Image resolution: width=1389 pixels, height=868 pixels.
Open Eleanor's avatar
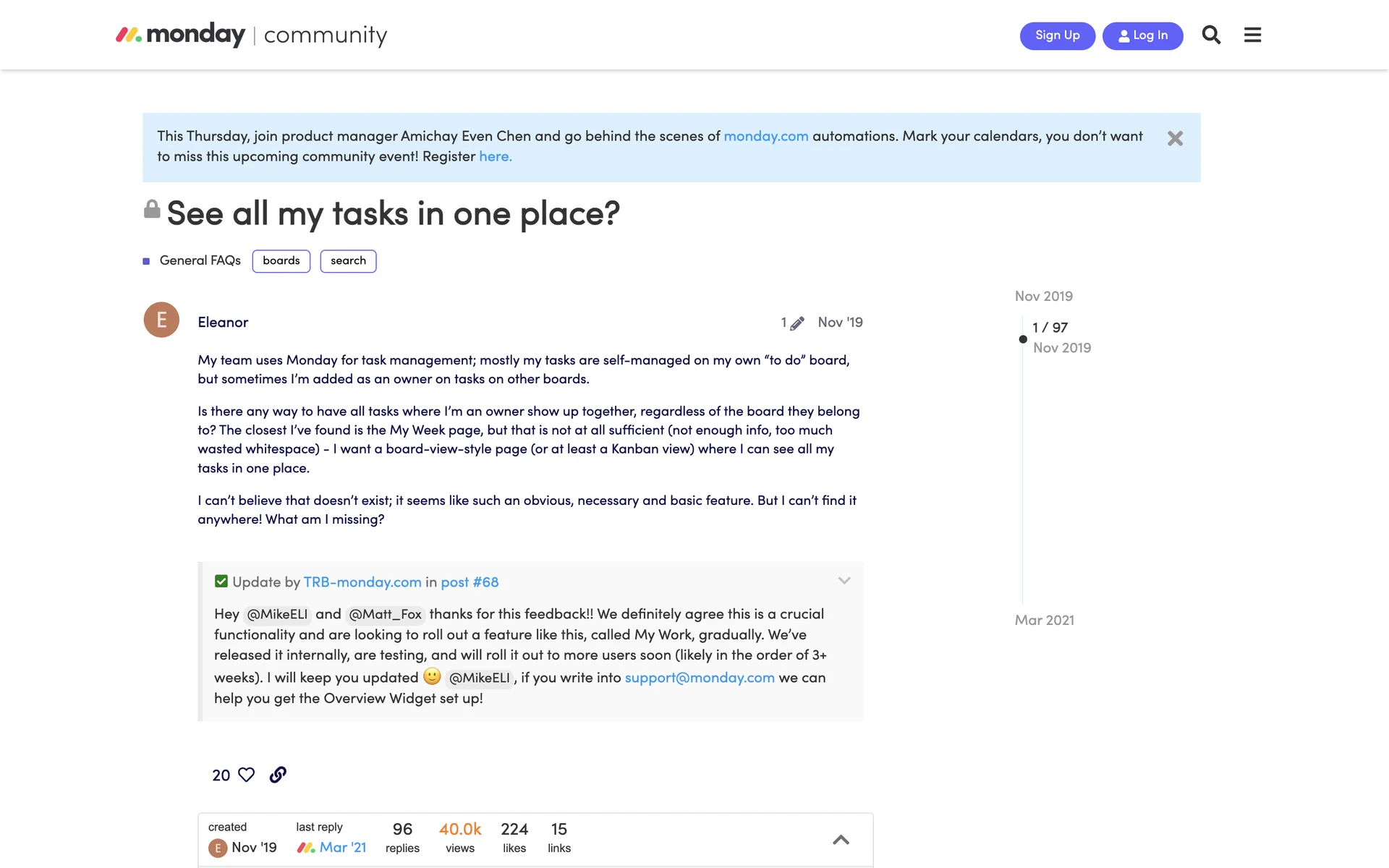click(161, 320)
